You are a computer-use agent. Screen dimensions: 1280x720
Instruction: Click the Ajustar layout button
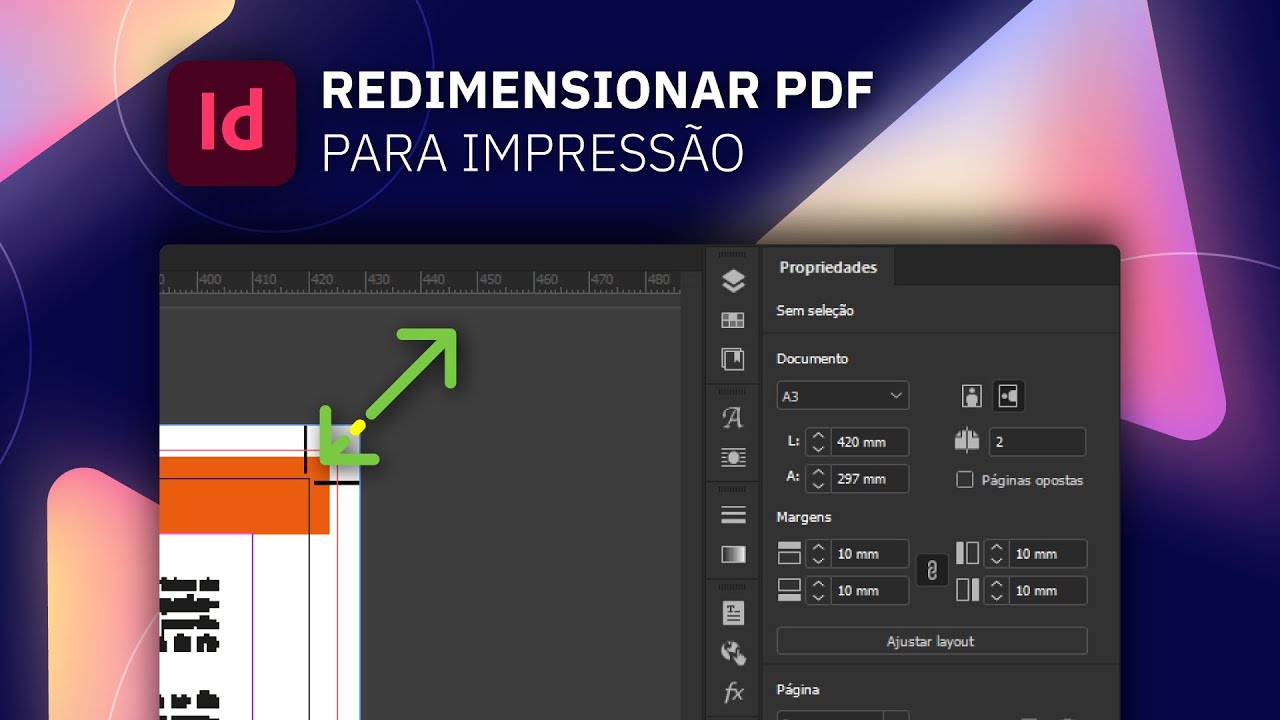point(931,641)
